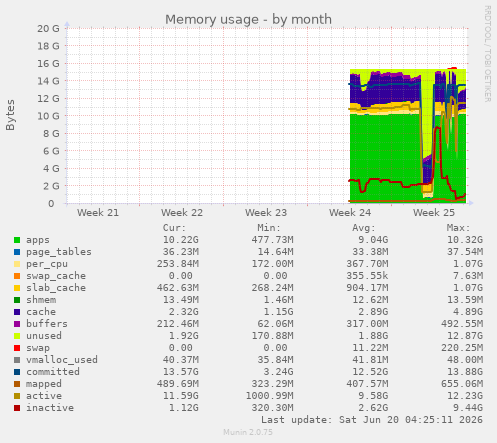Click the yellow slab_cache legend swatch

pos(17,288)
